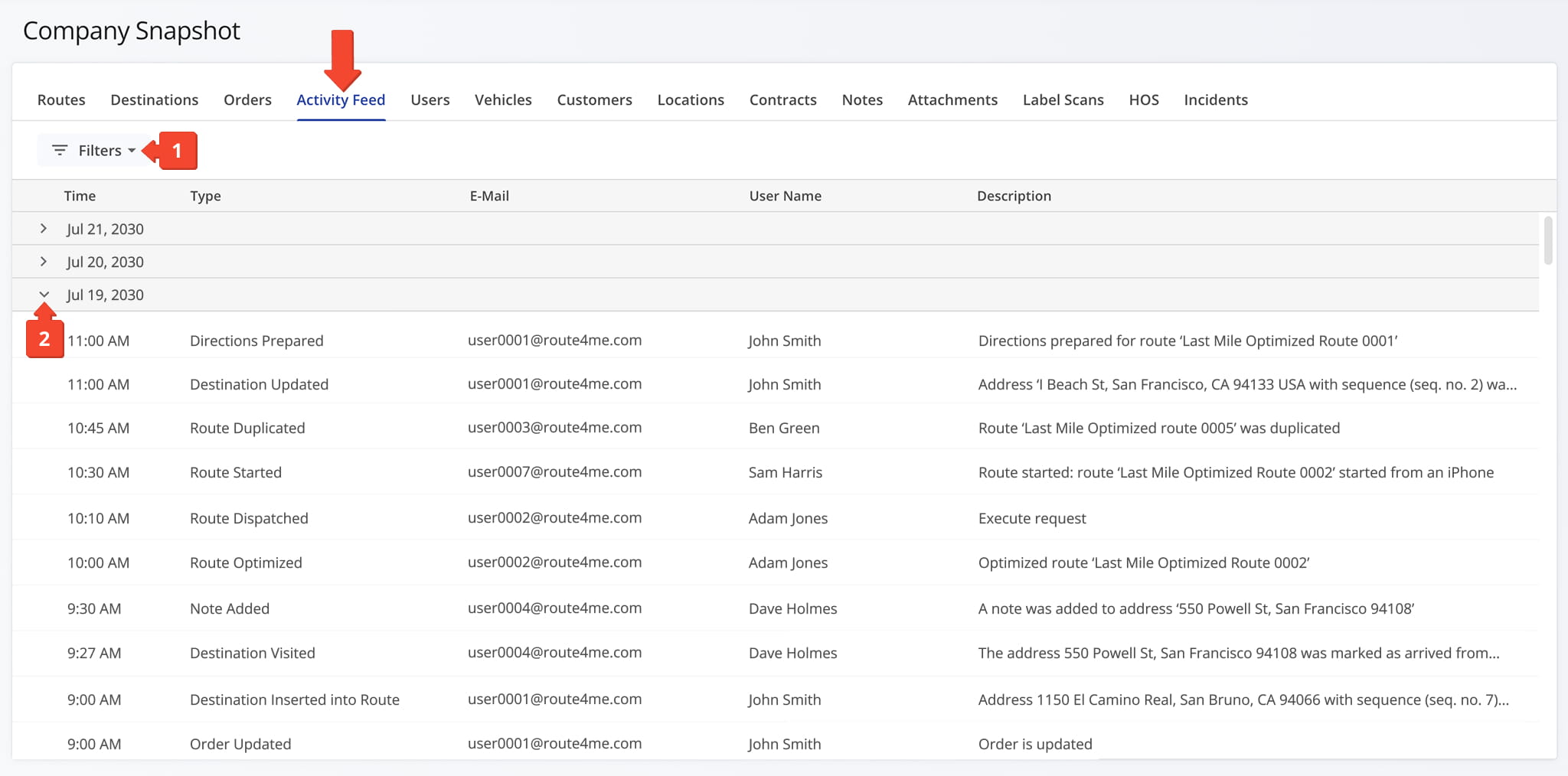Click user name Sam Harris
Screen dimensions: 1568x776
click(786, 472)
